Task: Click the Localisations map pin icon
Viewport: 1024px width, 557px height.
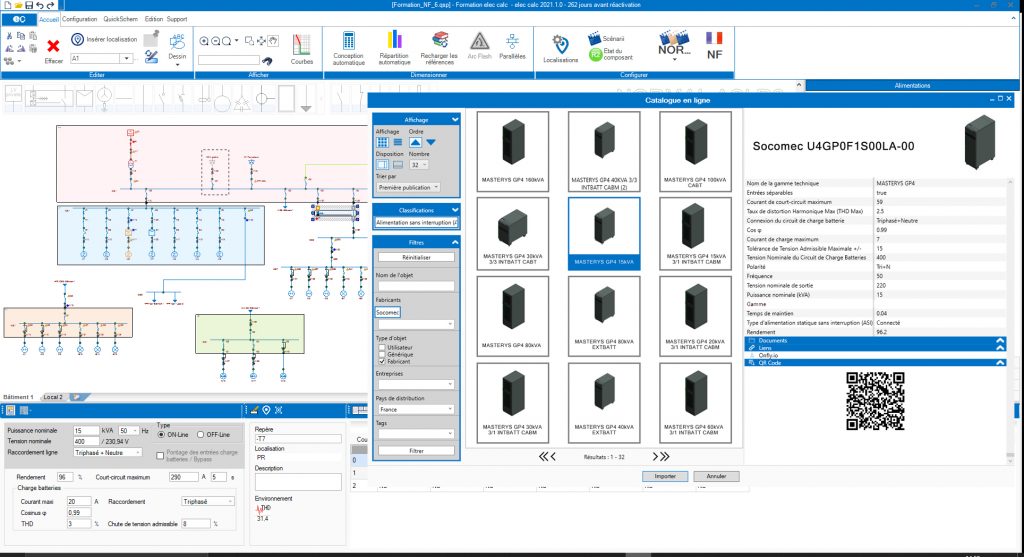Action: 560,43
